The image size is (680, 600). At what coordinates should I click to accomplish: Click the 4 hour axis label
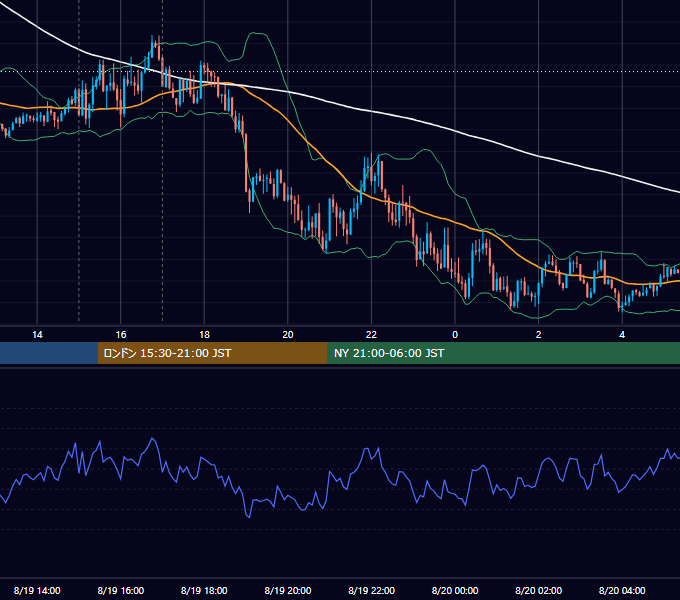622,335
